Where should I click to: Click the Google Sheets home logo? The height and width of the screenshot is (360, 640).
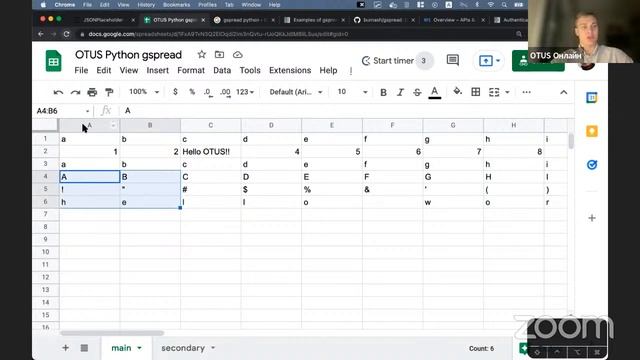pyautogui.click(x=53, y=62)
